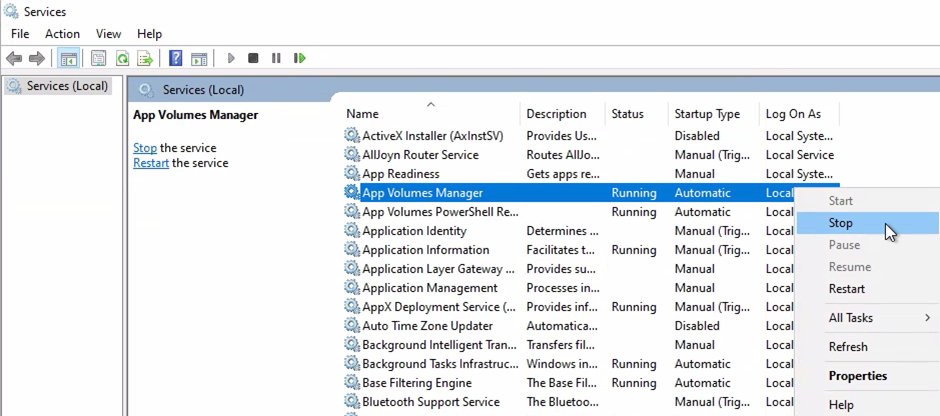Expand the All Tasks submenu
This screenshot has width=940, height=416.
pyautogui.click(x=850, y=318)
